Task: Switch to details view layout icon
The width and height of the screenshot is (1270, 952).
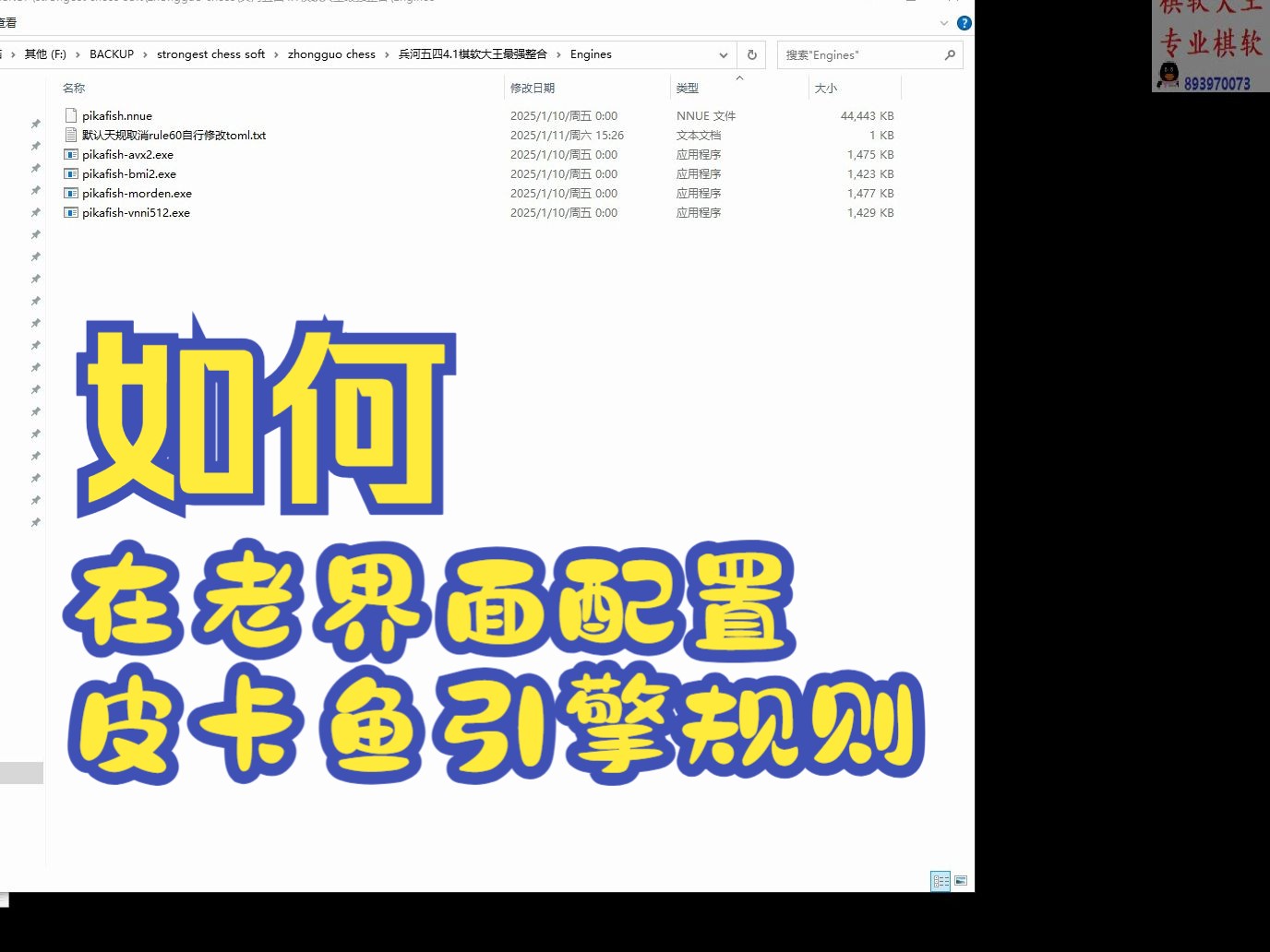Action: [941, 881]
